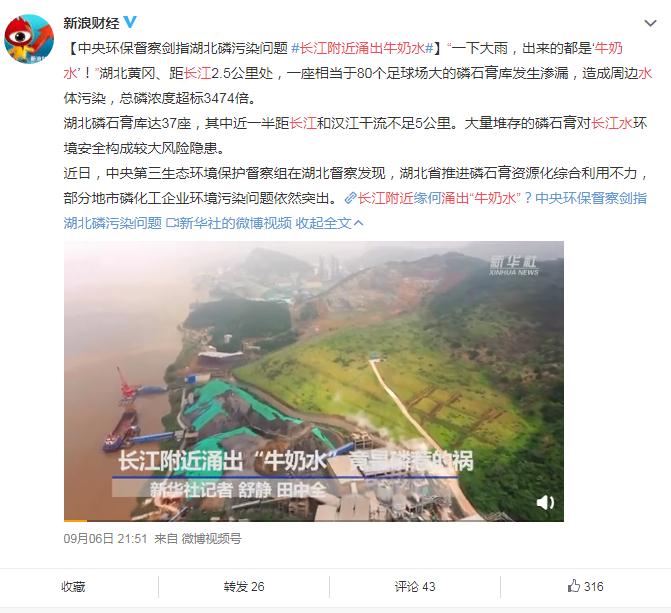This screenshot has height=613, width=671.
Task: Like the post with the thumbs-up icon
Action: [x=585, y=586]
